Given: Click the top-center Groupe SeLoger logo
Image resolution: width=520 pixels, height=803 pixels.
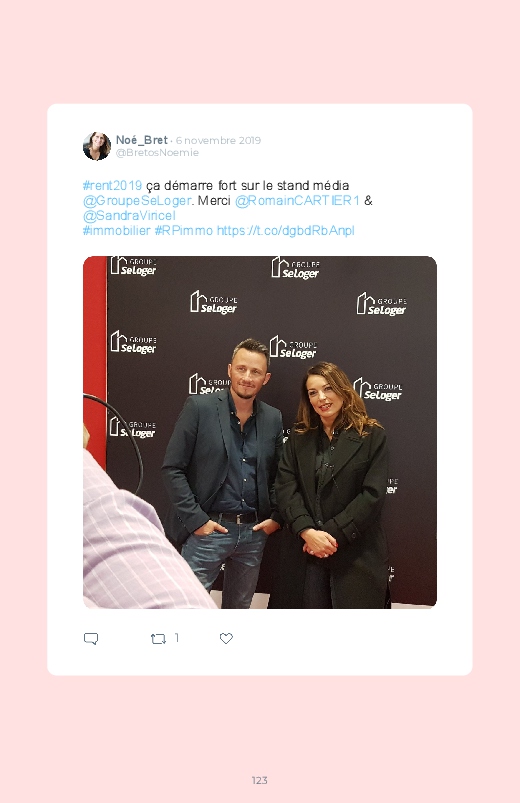Looking at the screenshot, I should (x=296, y=268).
